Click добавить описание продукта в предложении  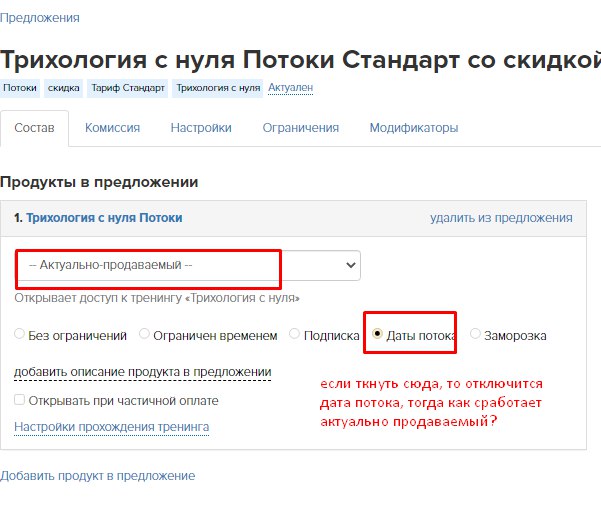pos(143,372)
